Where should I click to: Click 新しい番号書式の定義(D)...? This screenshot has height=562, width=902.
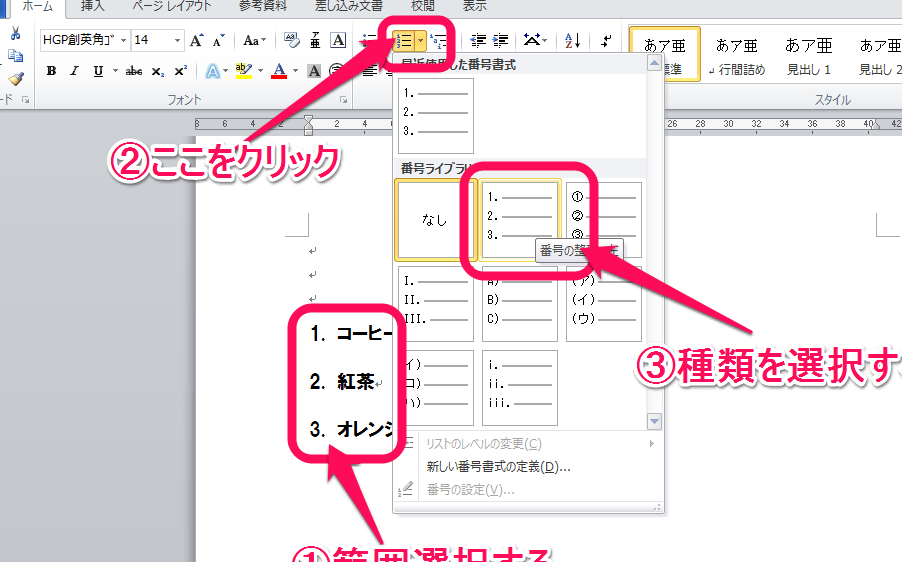(498, 467)
